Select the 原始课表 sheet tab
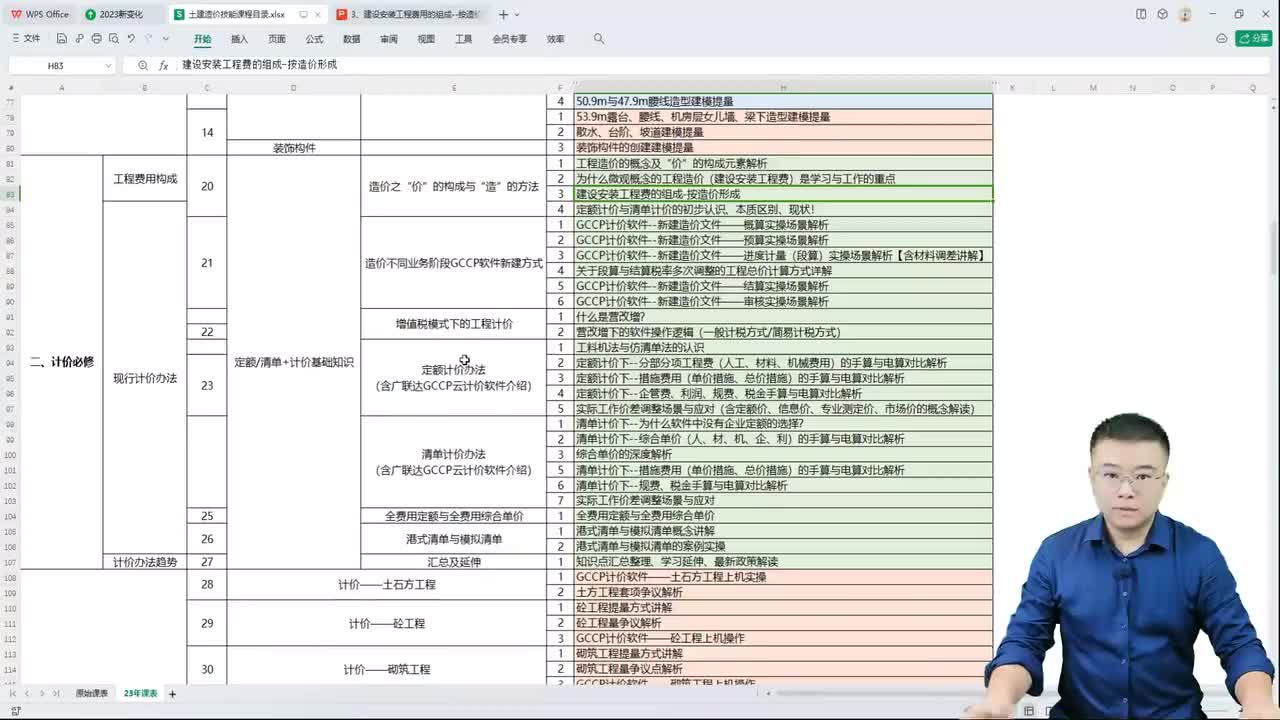1280x720 pixels. click(x=92, y=693)
